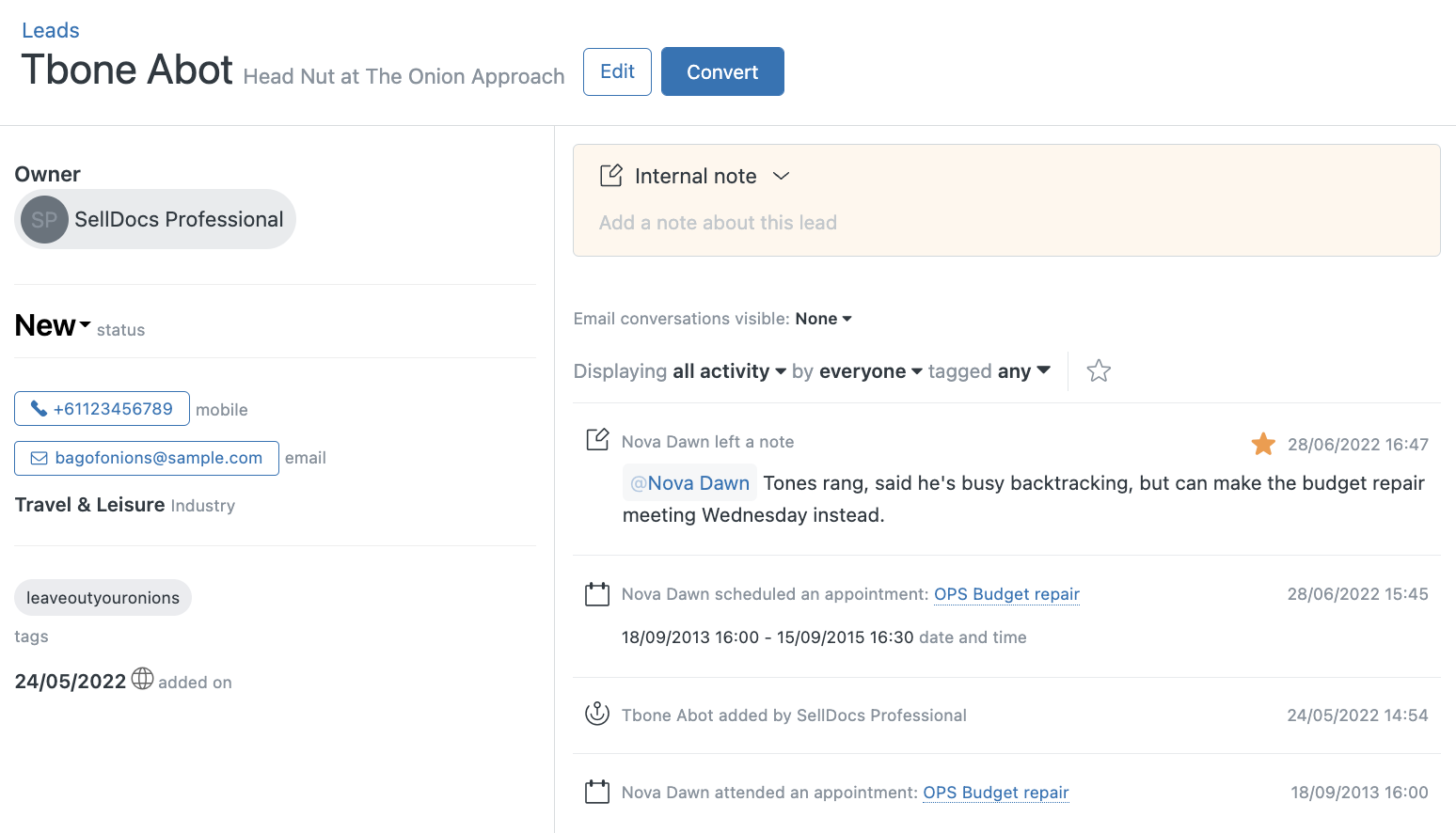Click the globe icon beside the added on date

[x=142, y=679]
